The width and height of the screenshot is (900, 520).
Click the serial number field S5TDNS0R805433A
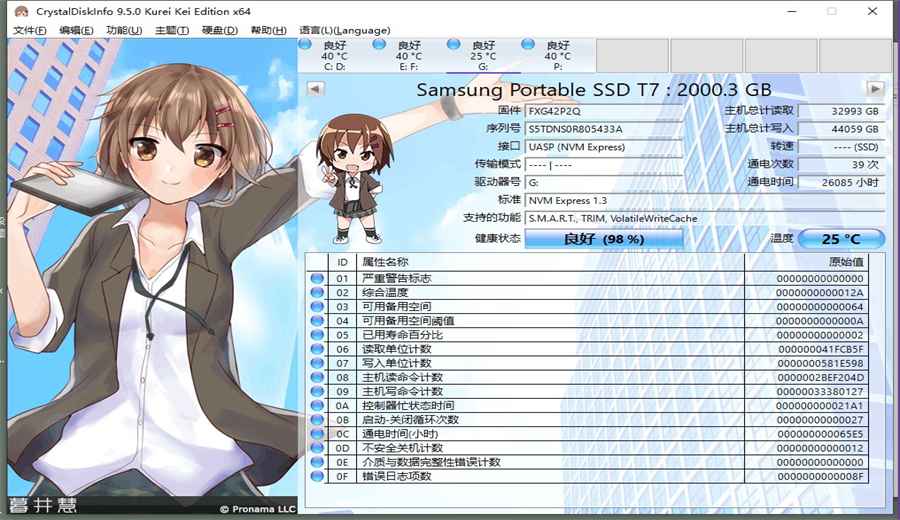tap(604, 129)
